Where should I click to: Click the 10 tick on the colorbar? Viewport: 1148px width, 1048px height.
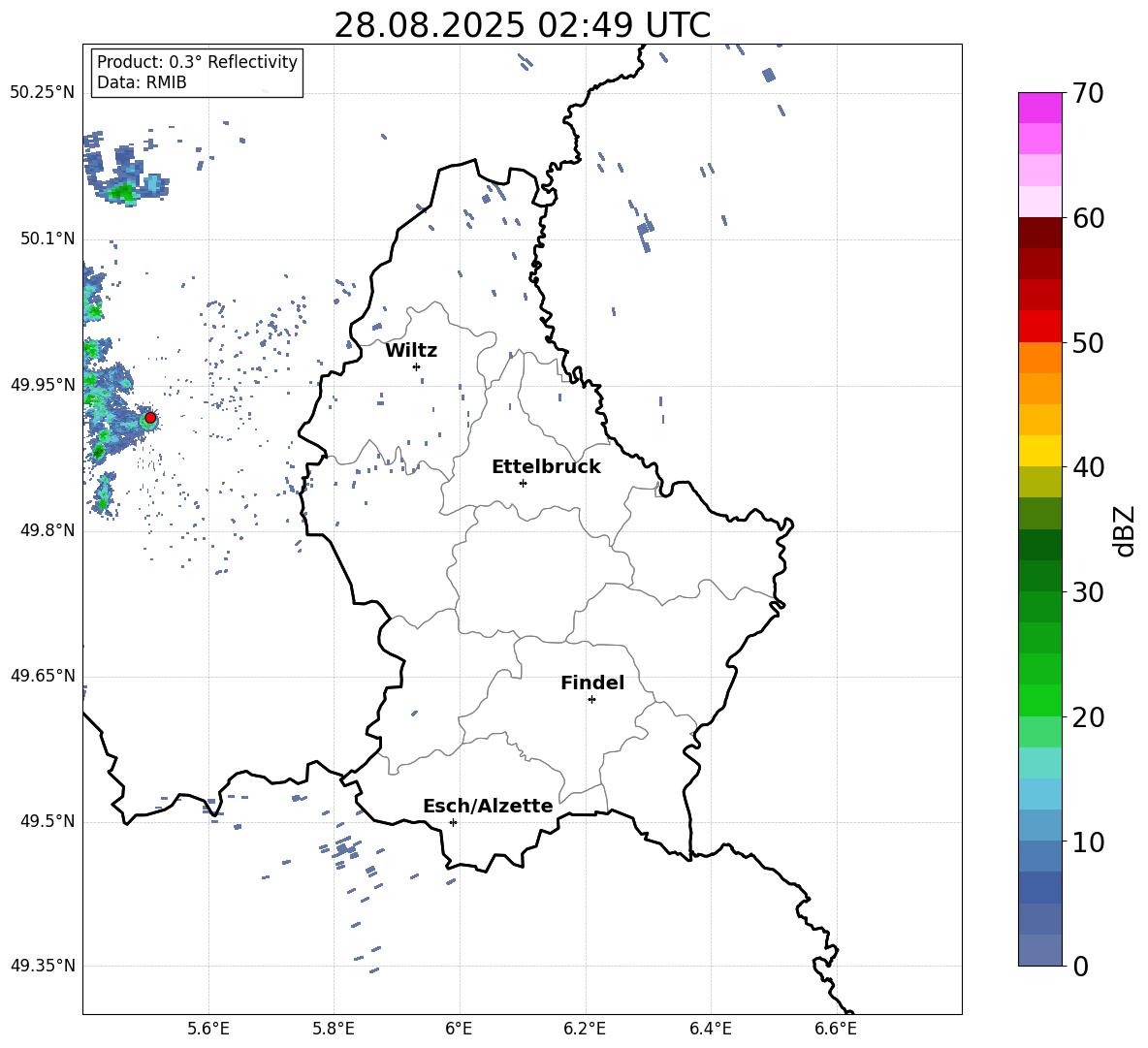1088,842
